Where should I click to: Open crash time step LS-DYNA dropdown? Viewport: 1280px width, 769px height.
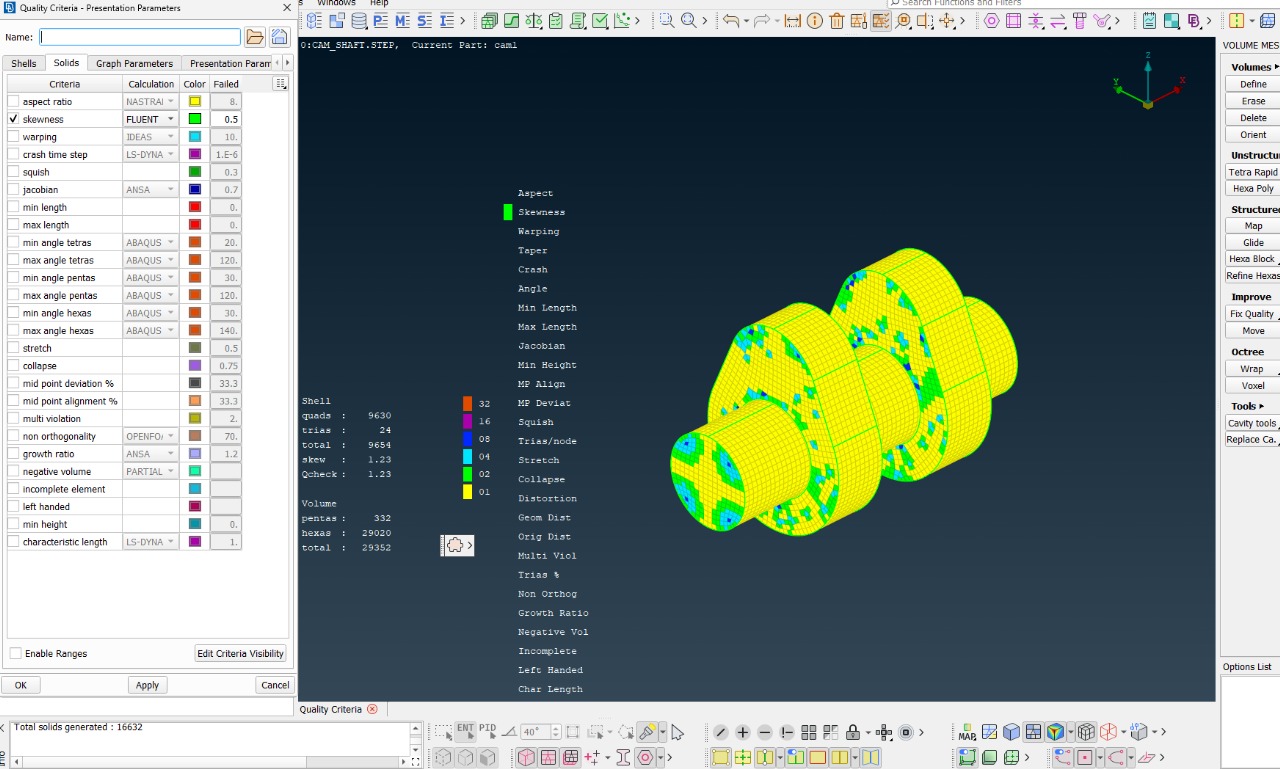click(x=151, y=154)
